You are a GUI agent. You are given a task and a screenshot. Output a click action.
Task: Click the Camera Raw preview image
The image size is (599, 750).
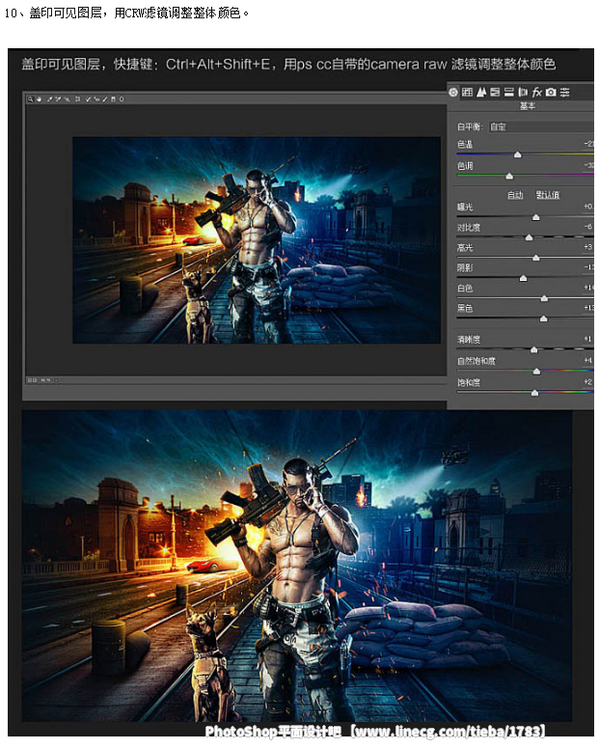256,240
